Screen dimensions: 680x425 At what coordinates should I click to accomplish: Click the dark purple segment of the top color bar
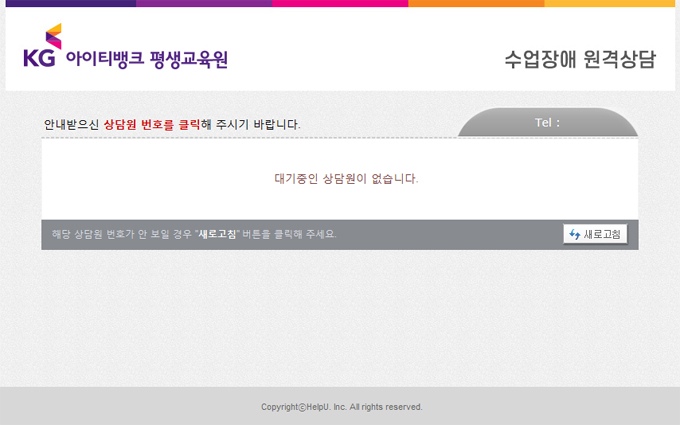[x=70, y=3]
